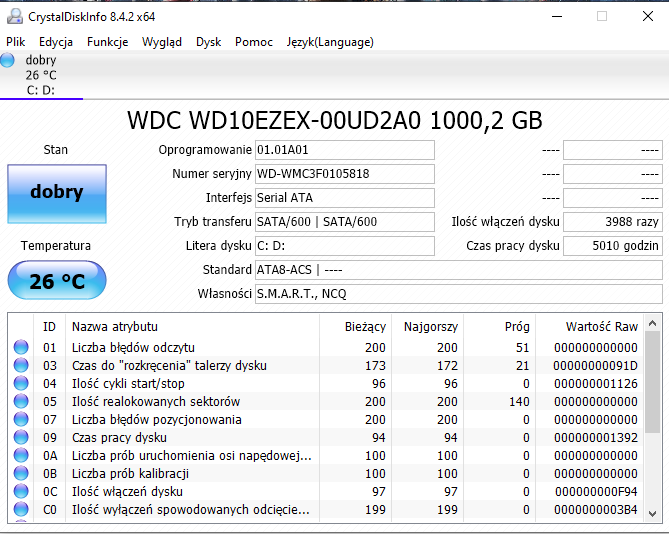Screen dimensions: 669x534
Task: Click status orb for attribute 0B row
Action: pyautogui.click(x=21, y=473)
